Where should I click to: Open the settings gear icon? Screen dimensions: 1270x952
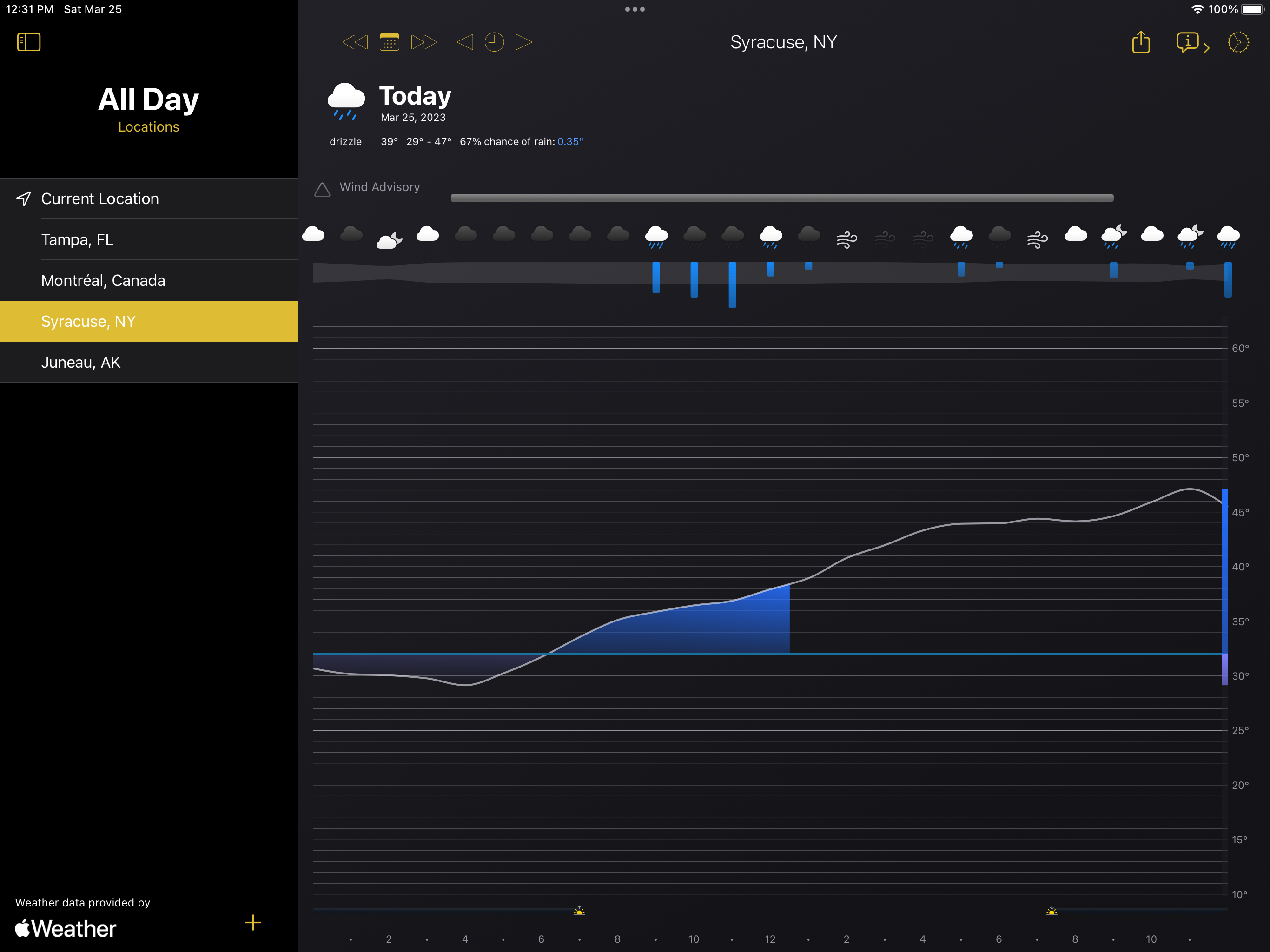coord(1238,42)
